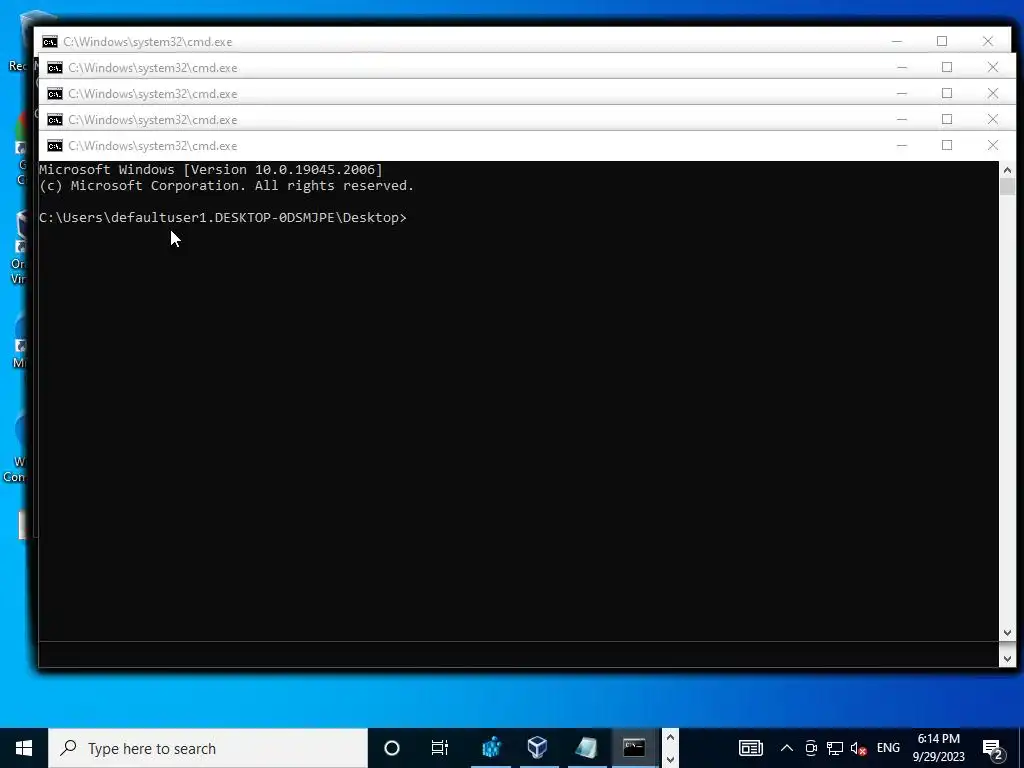Minimize the front cmd window
This screenshot has width=1024, height=768.
902,146
